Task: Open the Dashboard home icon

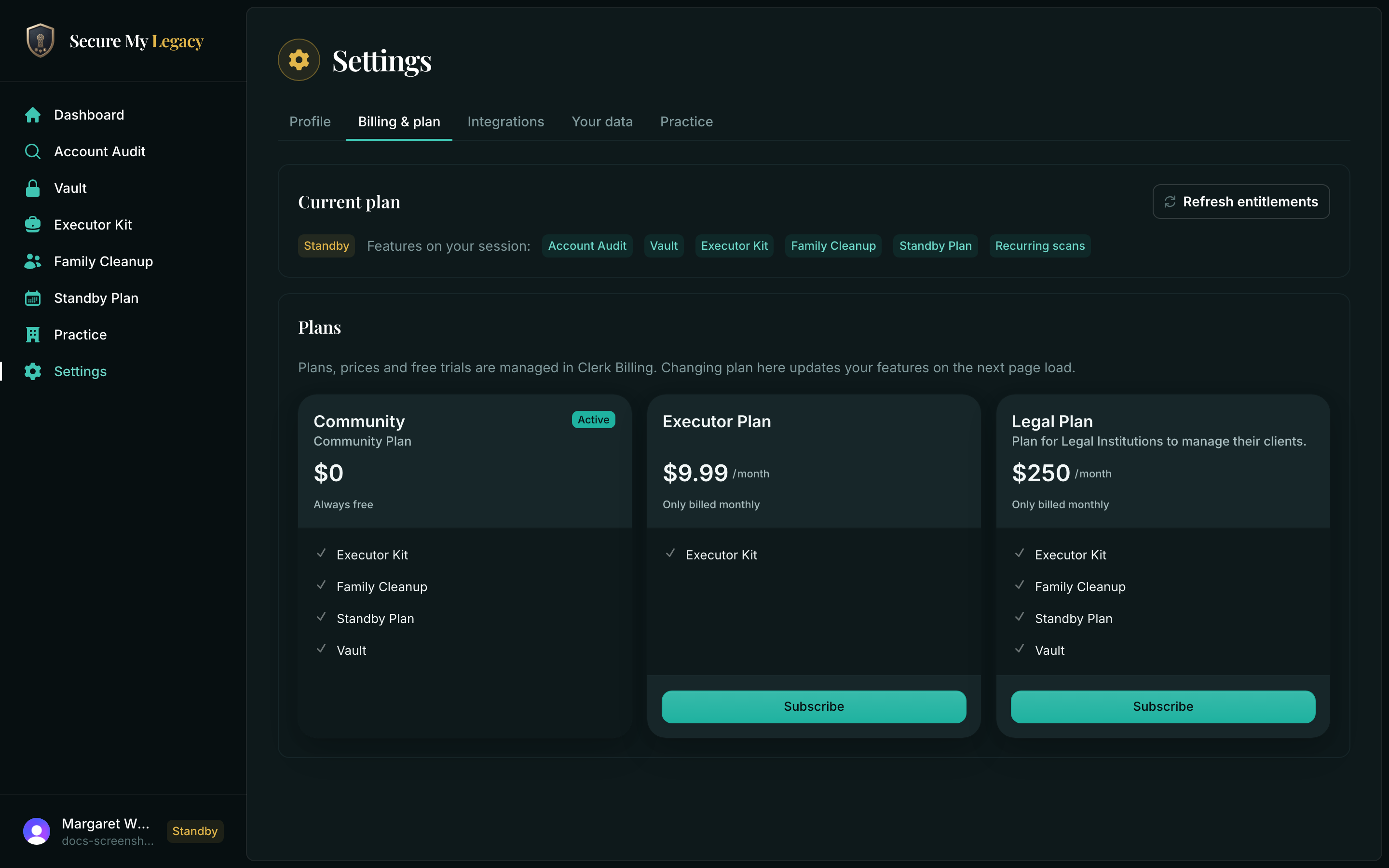Action: pyautogui.click(x=33, y=115)
